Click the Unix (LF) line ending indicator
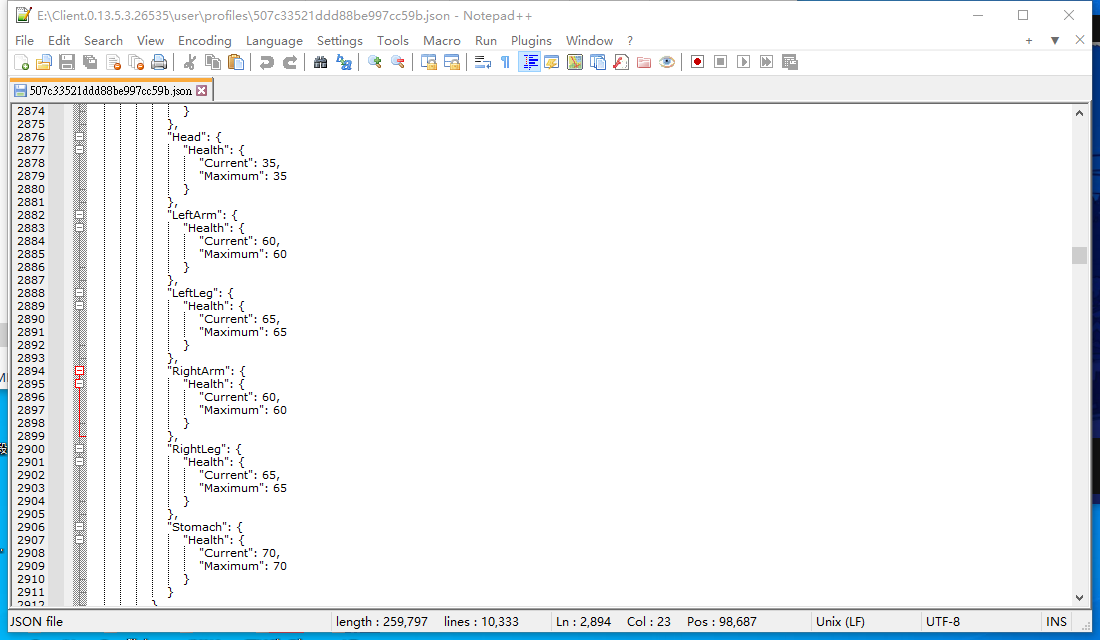The width and height of the screenshot is (1100, 640). point(840,621)
